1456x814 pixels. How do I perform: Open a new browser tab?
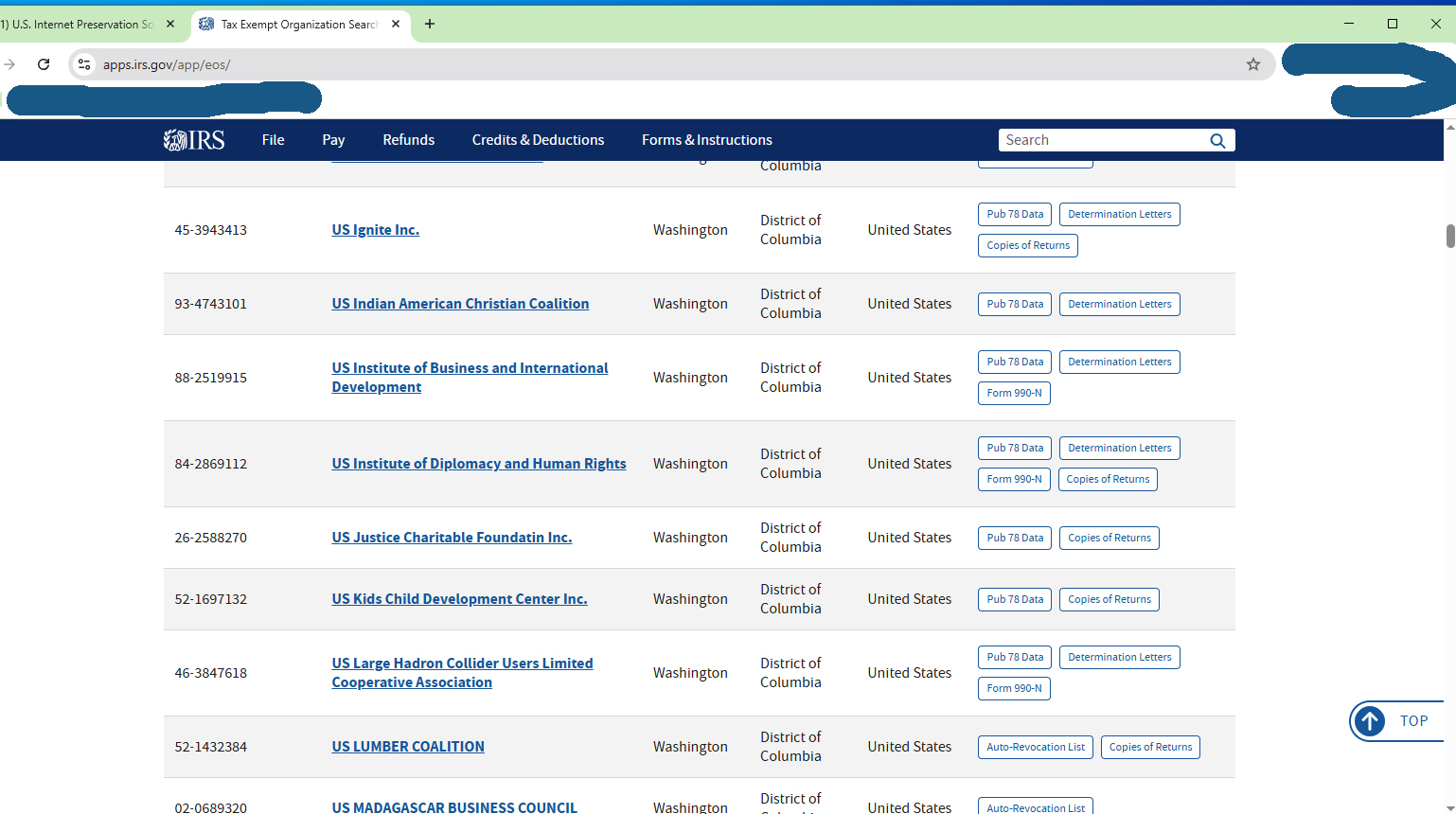[430, 24]
